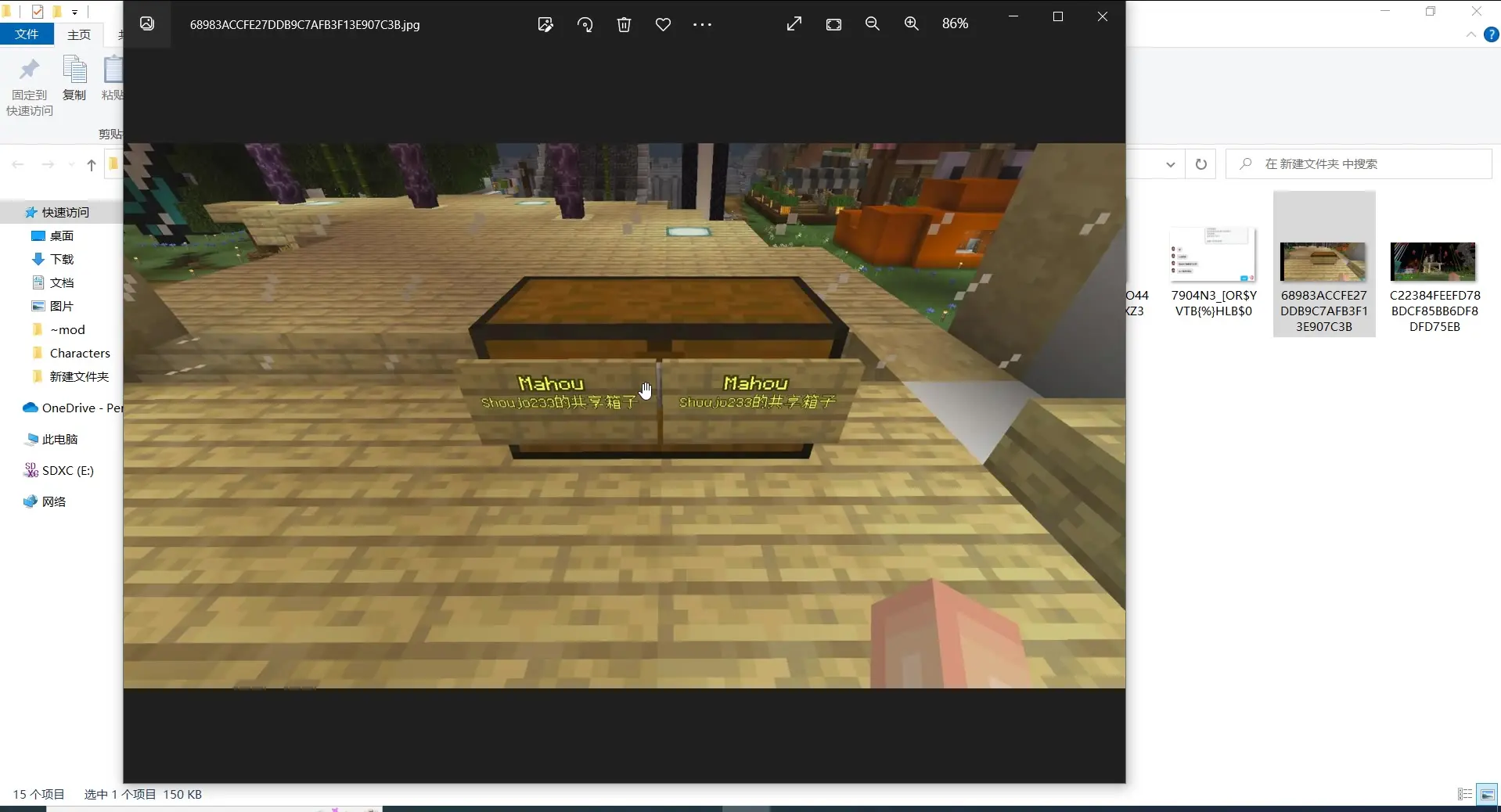Open recent locations dropdown arrow
1501x812 pixels.
coord(71,164)
